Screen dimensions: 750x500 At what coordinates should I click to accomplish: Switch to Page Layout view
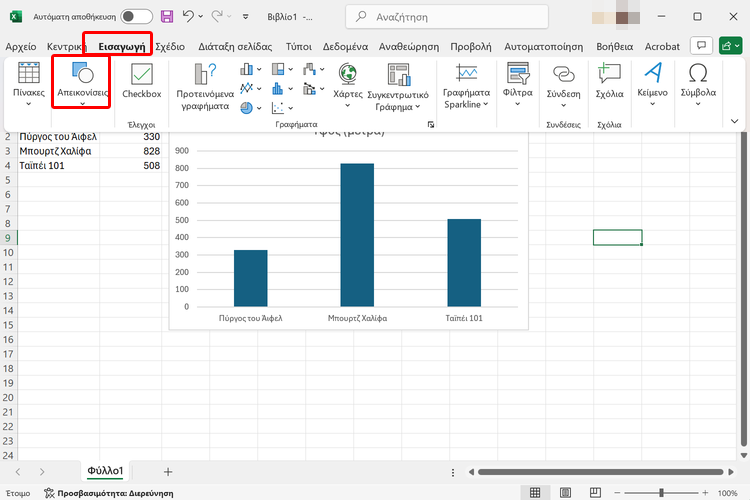click(x=565, y=492)
